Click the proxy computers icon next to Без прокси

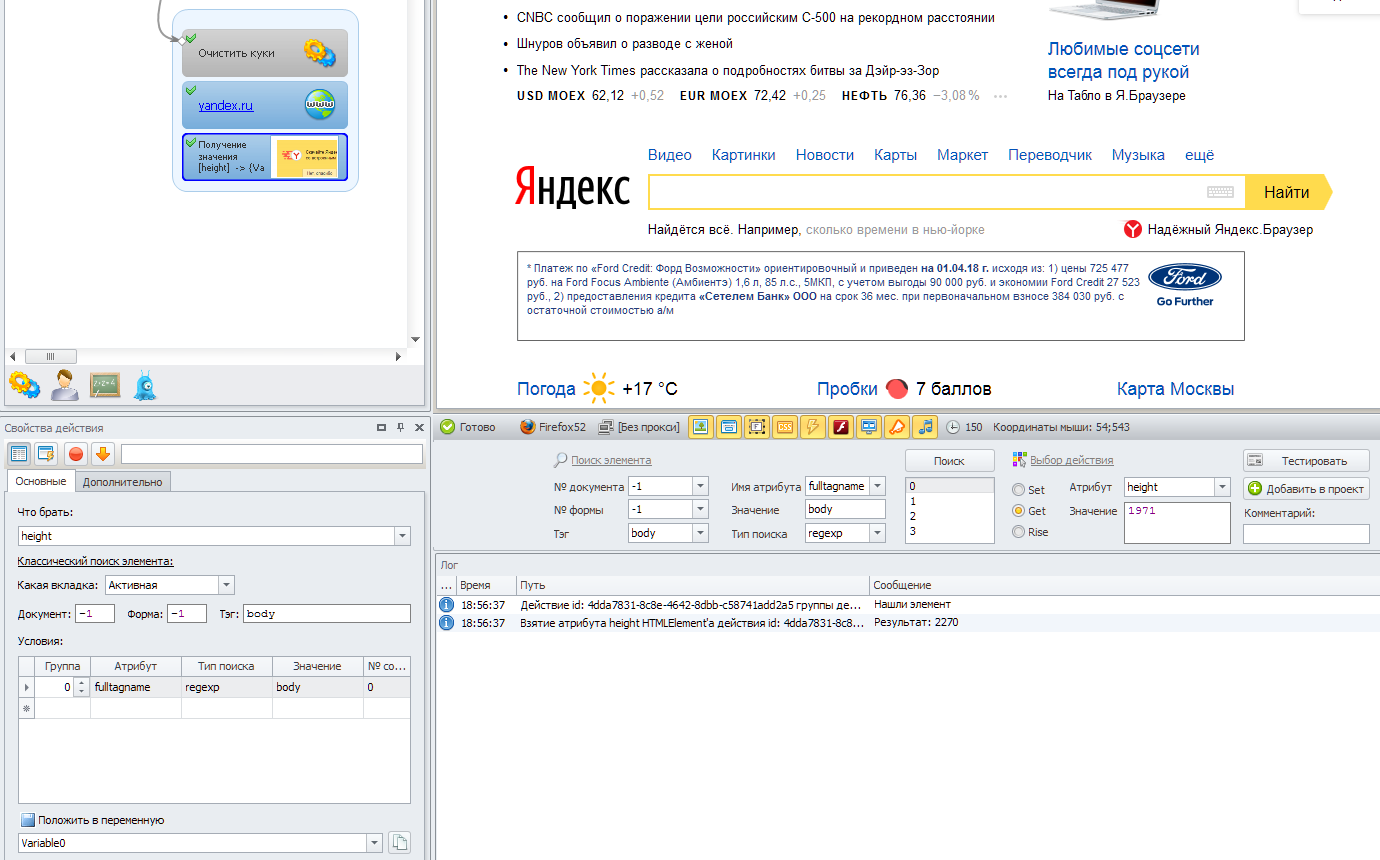(606, 427)
